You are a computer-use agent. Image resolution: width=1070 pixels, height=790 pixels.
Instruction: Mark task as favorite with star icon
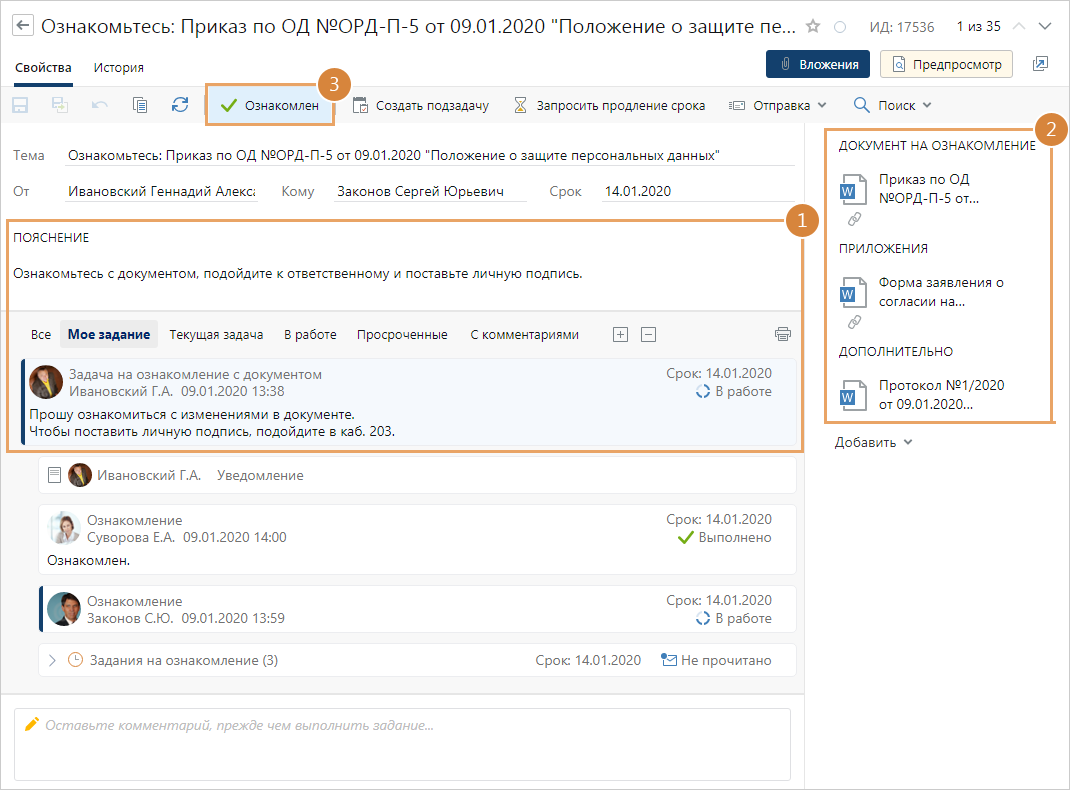814,26
